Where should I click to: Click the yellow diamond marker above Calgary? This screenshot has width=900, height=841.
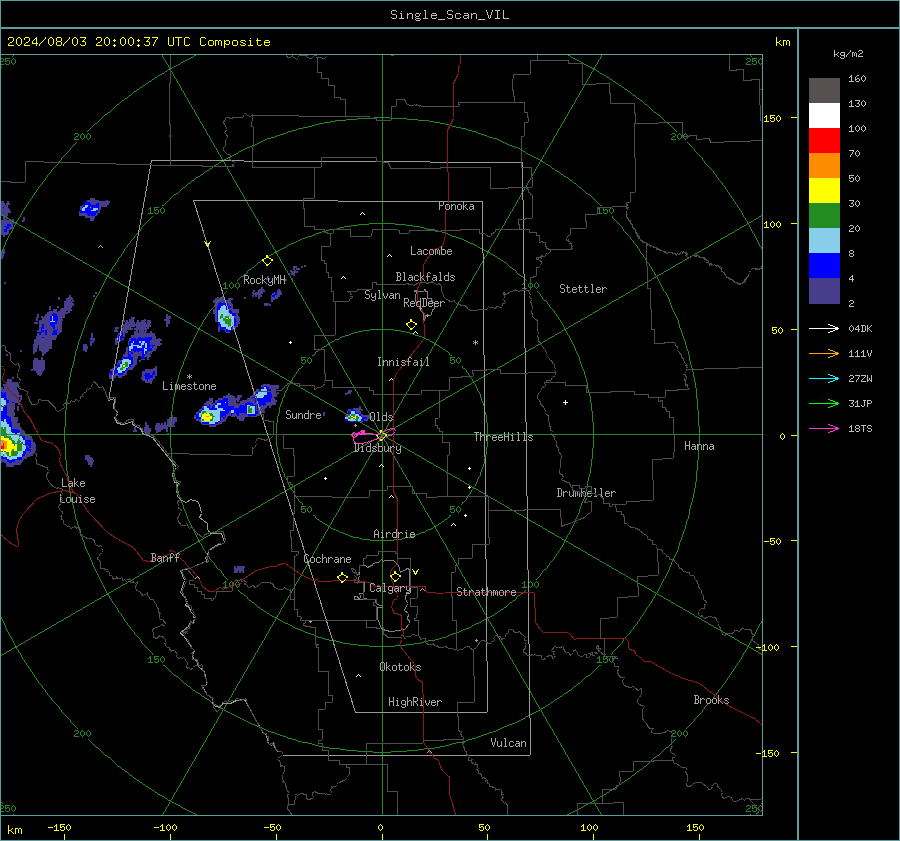[395, 576]
